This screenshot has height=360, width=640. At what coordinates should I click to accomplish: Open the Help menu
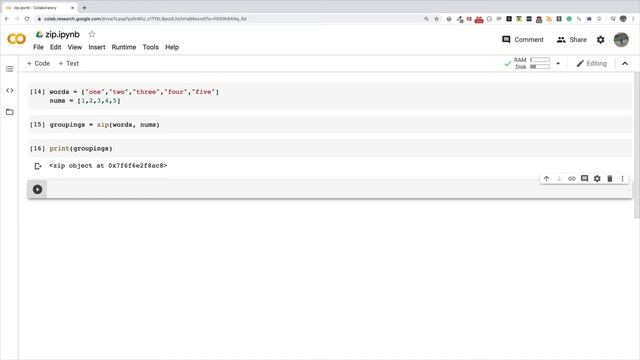[172, 47]
